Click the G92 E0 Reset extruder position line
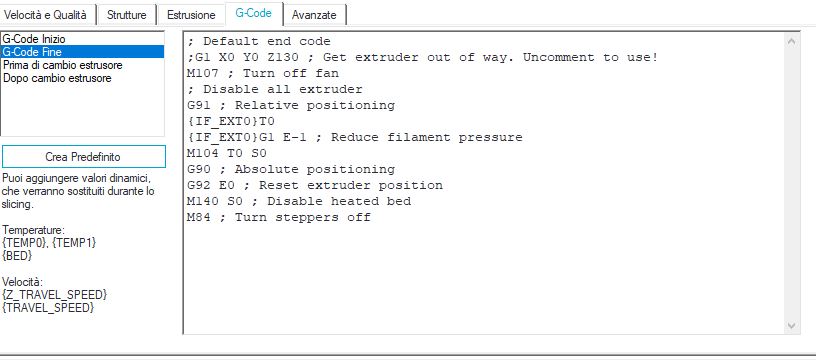This screenshot has height=360, width=816. 314,185
